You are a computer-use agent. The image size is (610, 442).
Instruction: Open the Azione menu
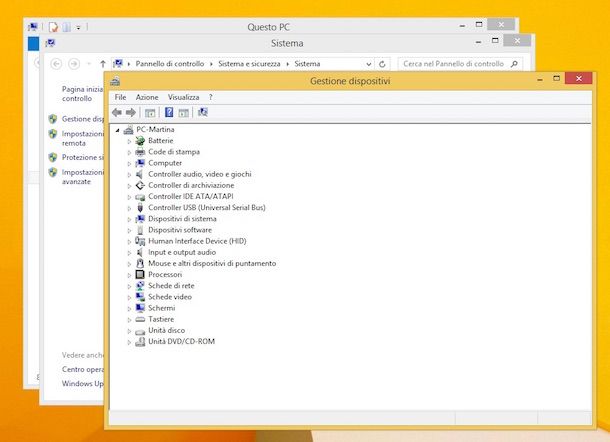pos(147,97)
